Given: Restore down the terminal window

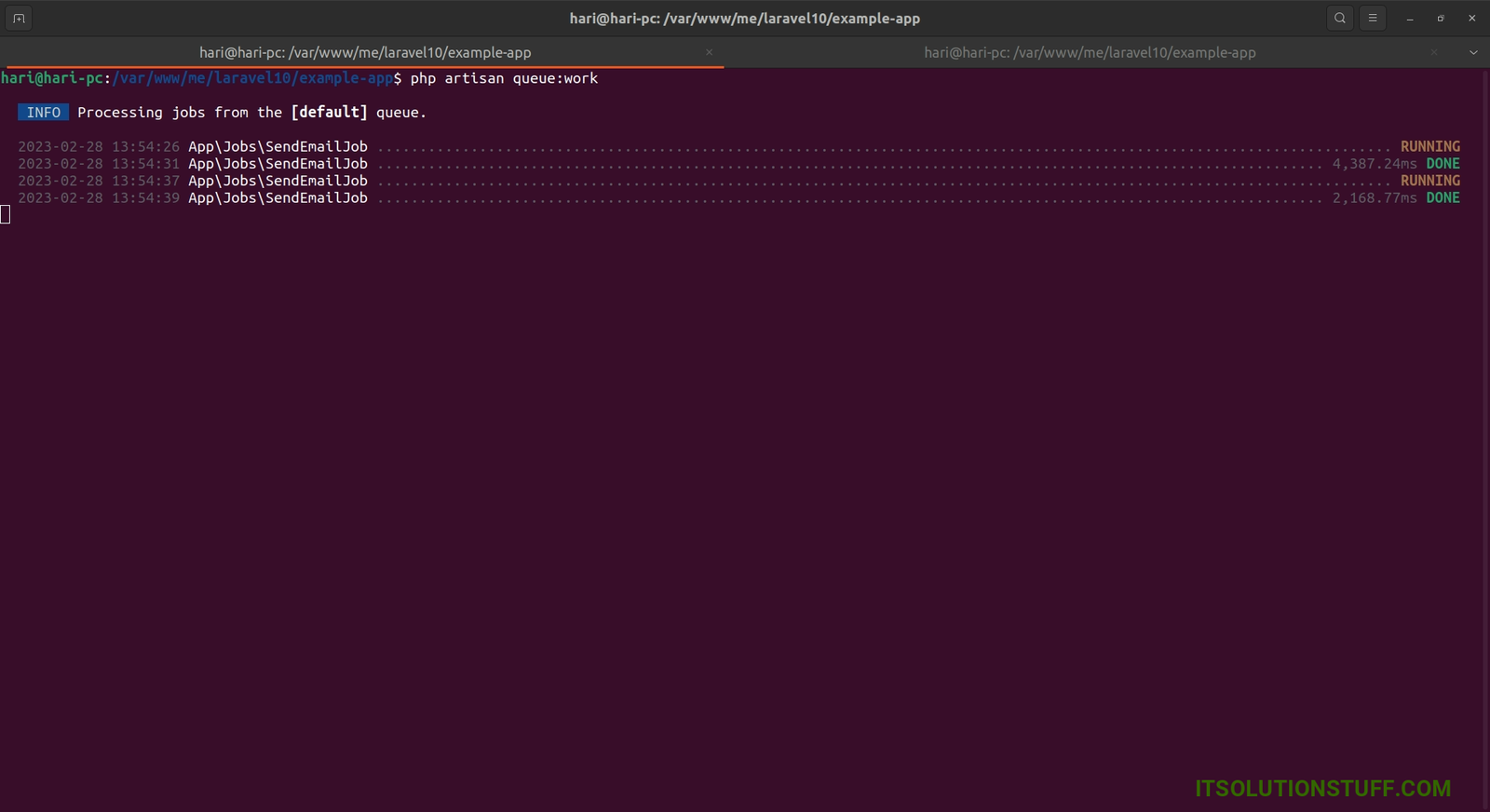Looking at the screenshot, I should [1441, 19].
